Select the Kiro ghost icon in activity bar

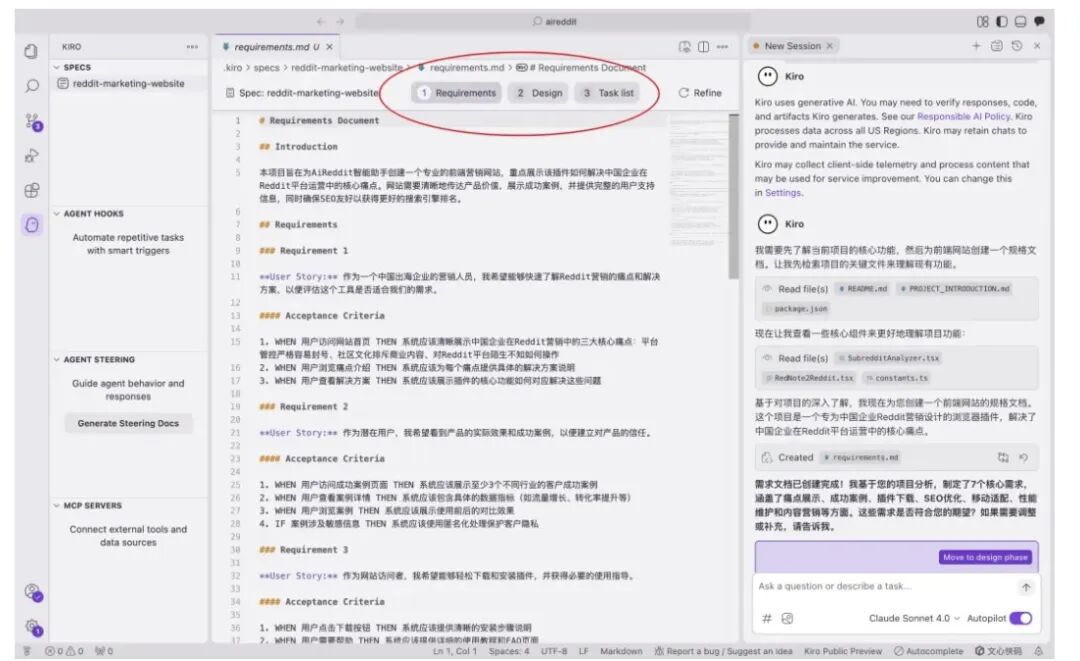click(x=32, y=224)
